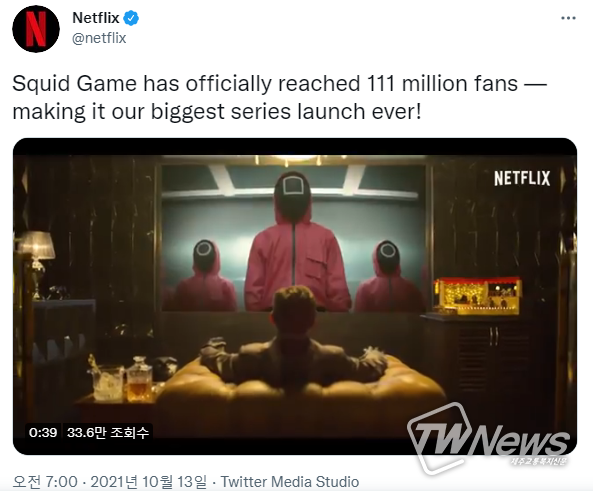Screen dimensions: 593x491
Task: Open the Netflix profile avatar
Action: tap(36, 29)
